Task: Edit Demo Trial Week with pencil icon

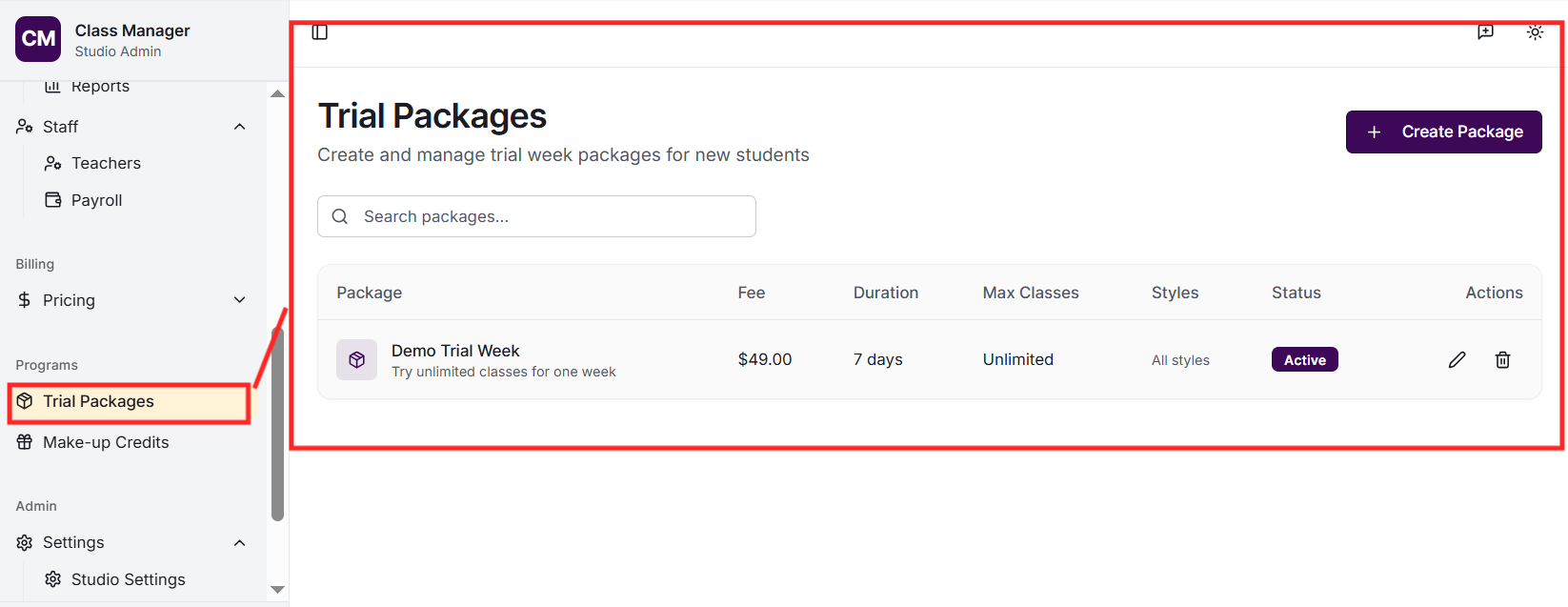Action: point(1457,359)
